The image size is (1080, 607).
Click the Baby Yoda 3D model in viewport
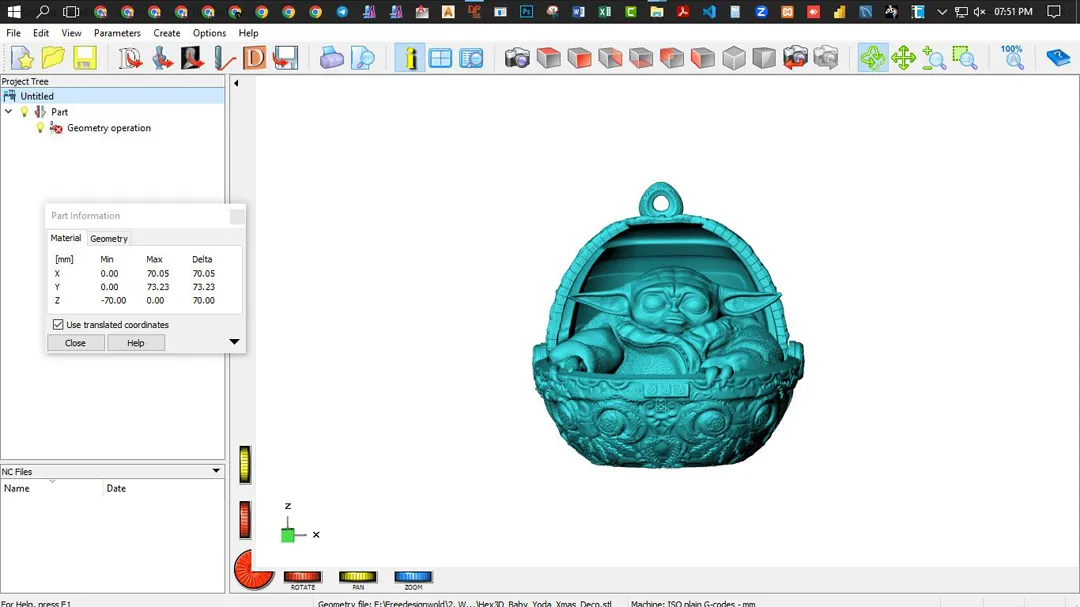coord(667,325)
